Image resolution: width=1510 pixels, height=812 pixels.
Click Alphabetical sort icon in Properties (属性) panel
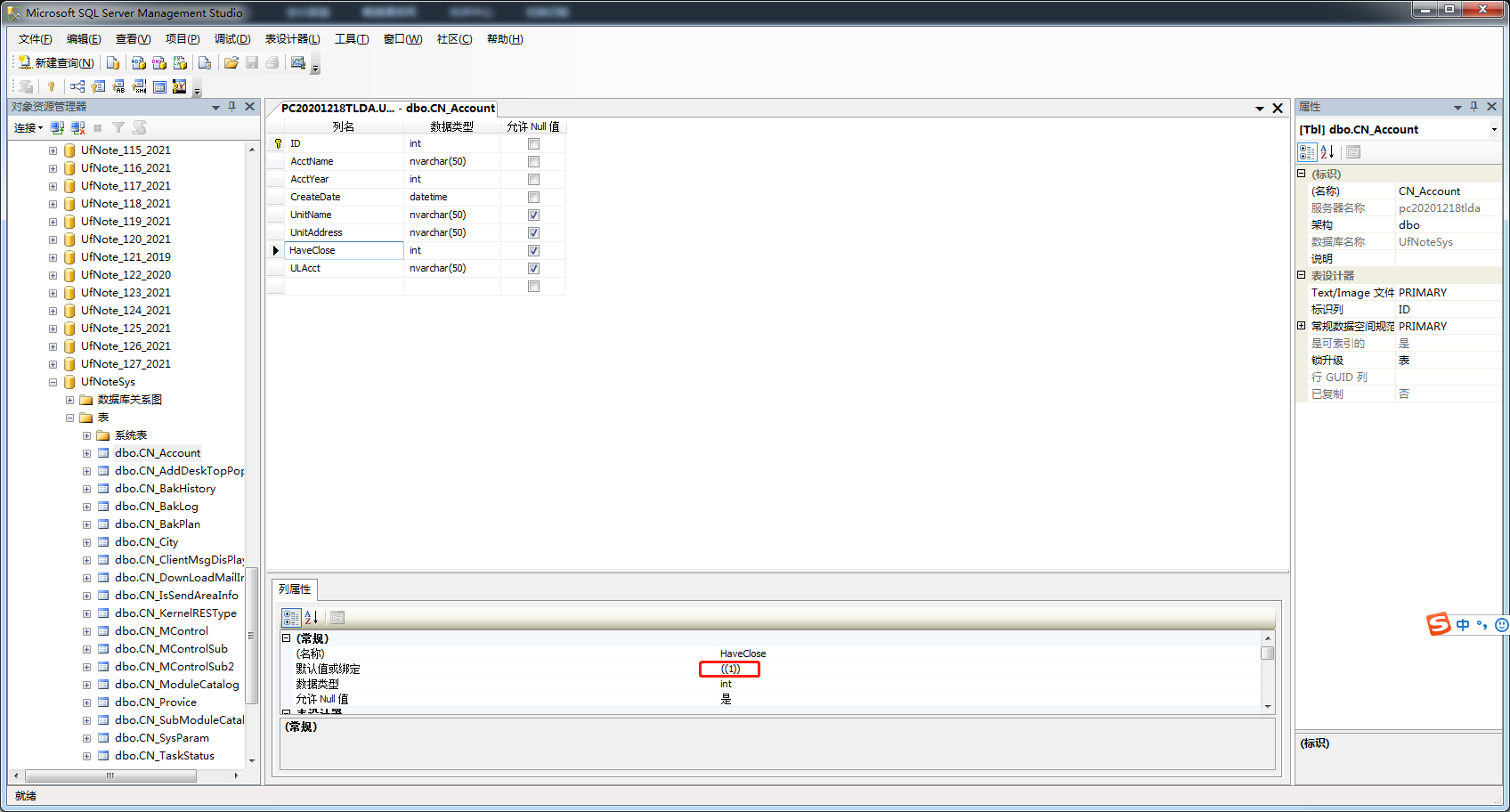point(1327,152)
